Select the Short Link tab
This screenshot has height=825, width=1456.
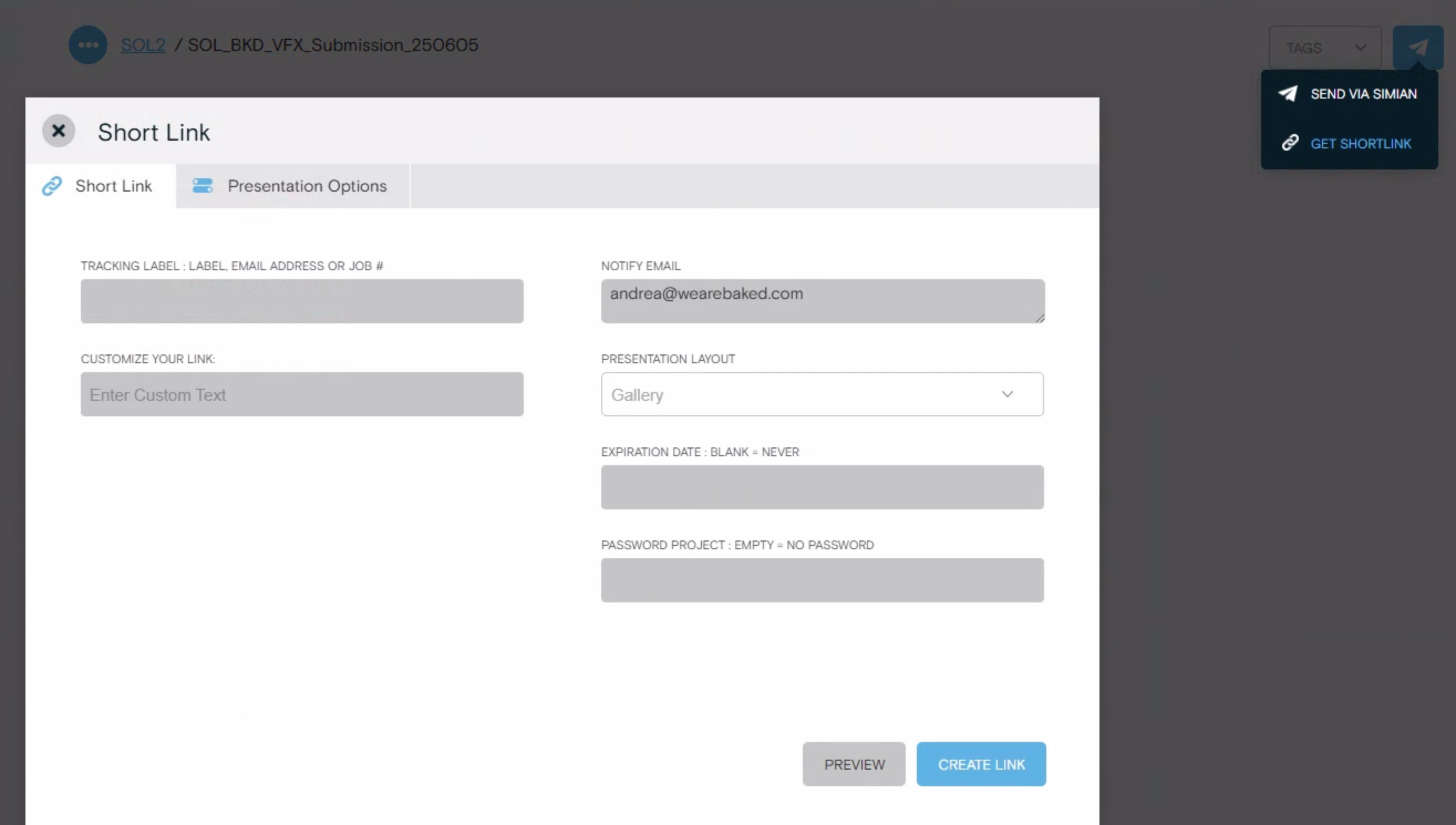[113, 186]
